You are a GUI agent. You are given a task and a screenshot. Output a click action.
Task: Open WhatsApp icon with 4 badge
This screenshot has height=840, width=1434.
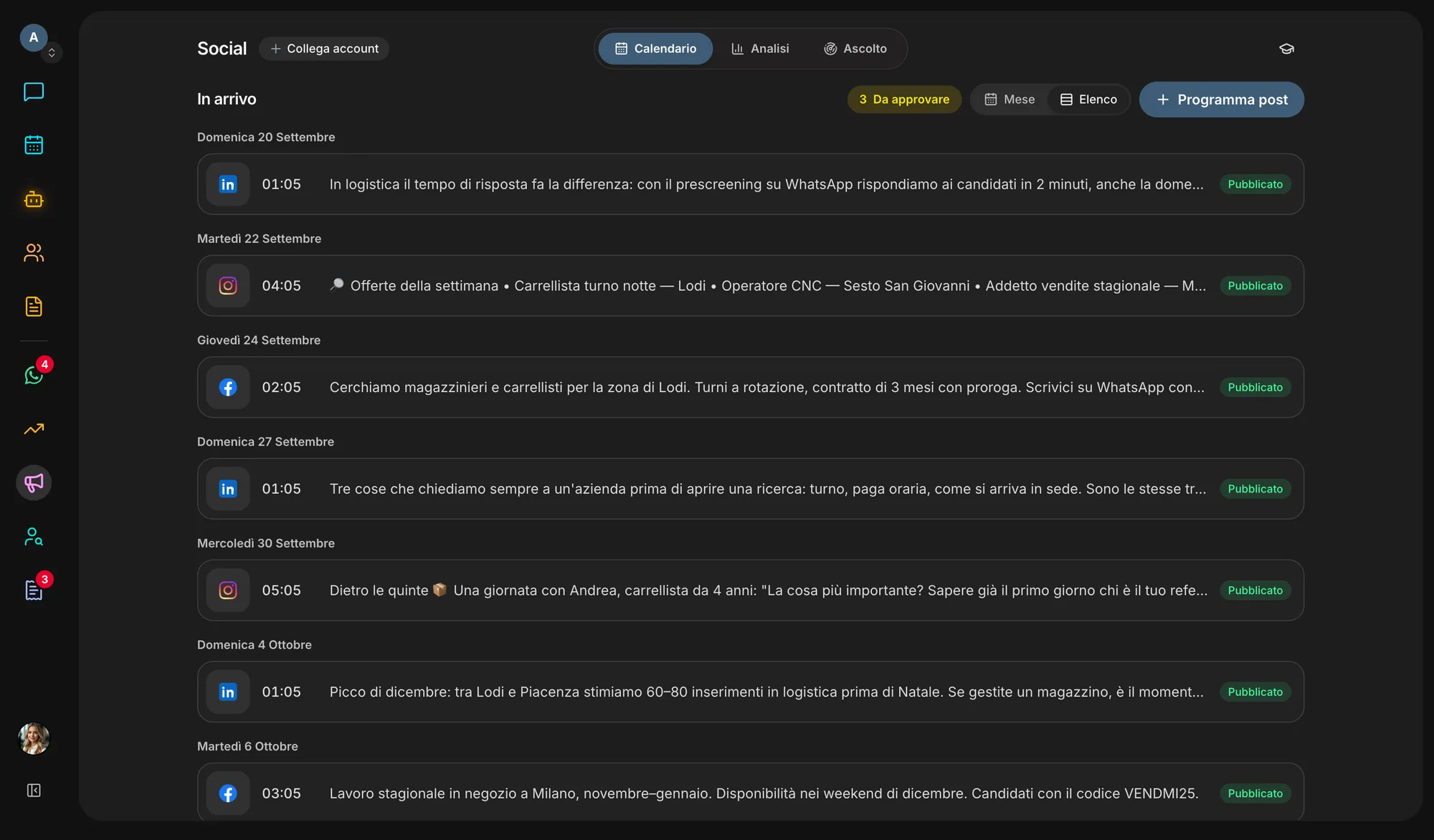point(34,375)
